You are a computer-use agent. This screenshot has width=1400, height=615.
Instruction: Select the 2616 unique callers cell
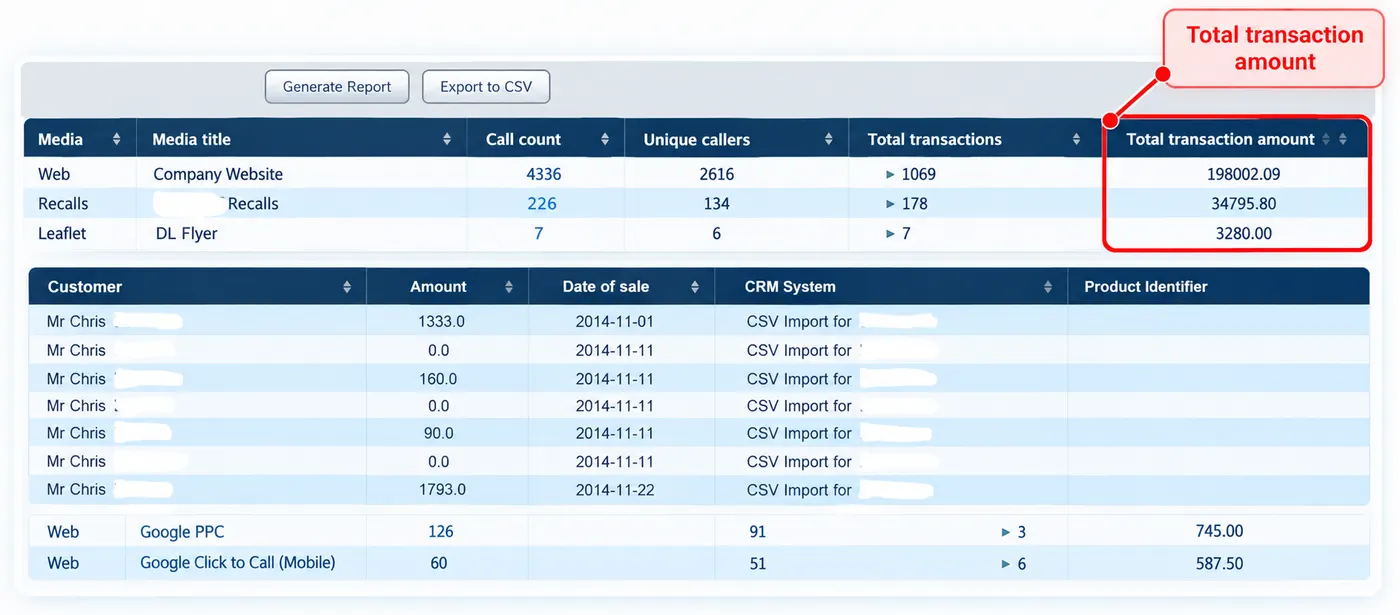coord(716,174)
